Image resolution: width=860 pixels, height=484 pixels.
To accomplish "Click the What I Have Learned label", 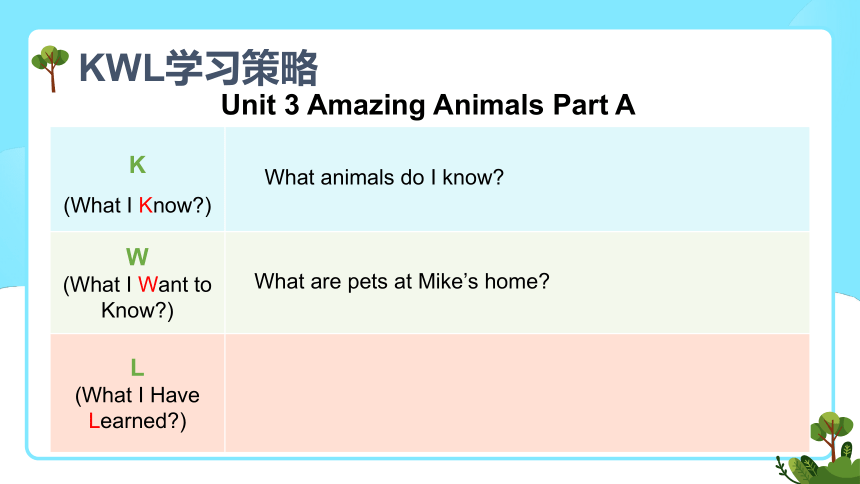I will coord(137,408).
